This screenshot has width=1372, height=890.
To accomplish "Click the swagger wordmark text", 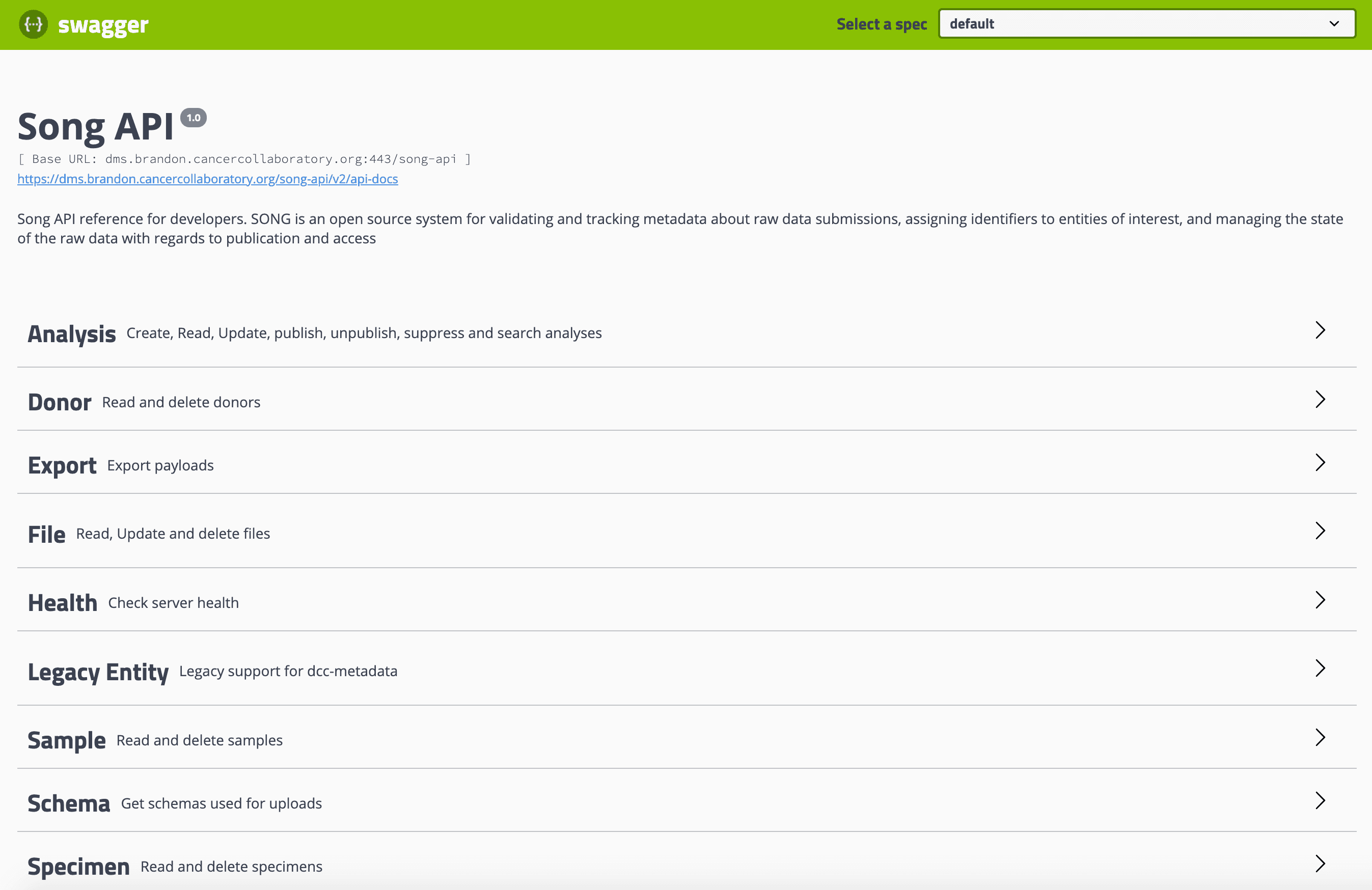I will click(x=104, y=25).
